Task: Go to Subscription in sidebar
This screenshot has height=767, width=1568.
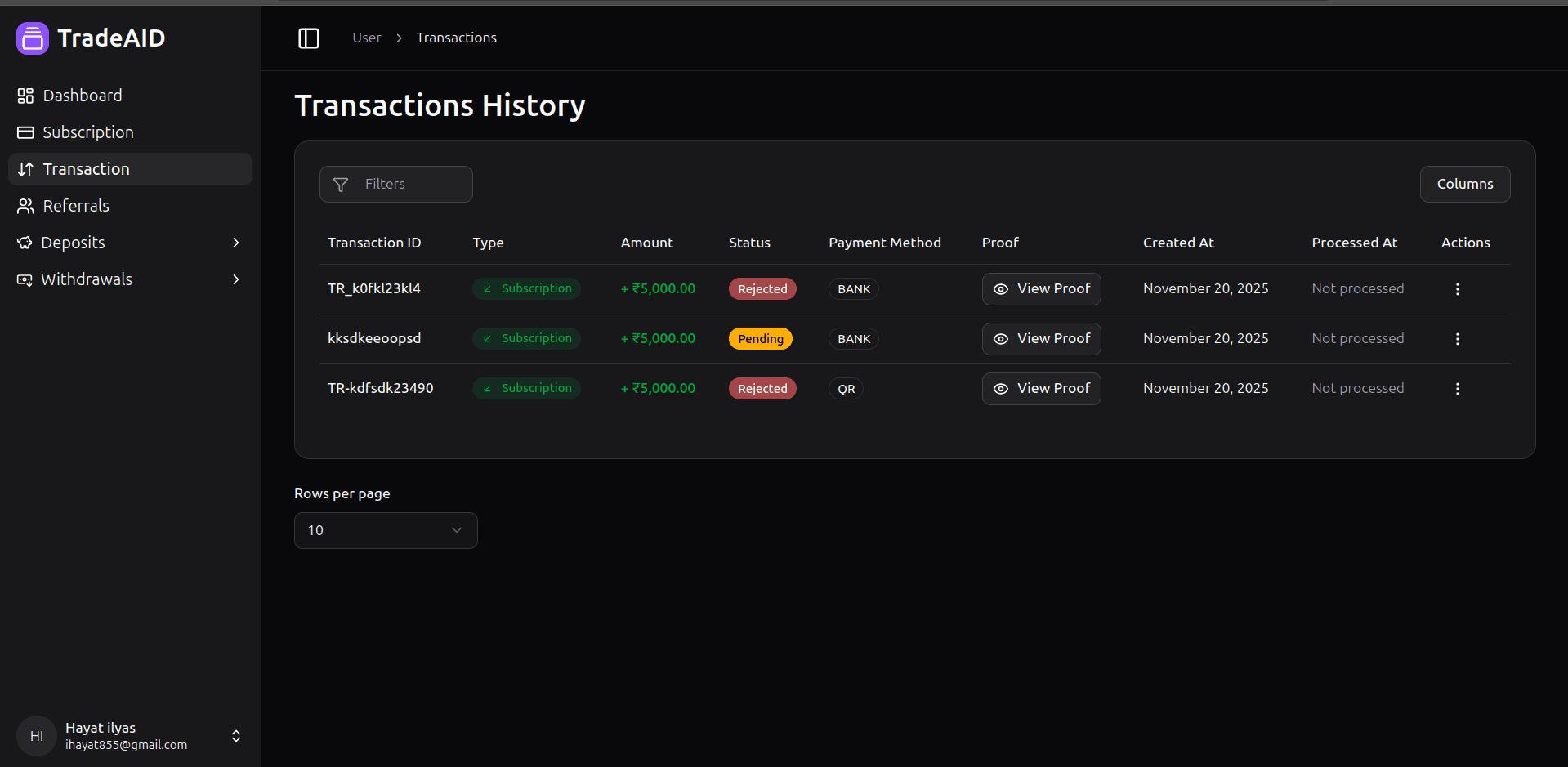Action: pos(130,132)
